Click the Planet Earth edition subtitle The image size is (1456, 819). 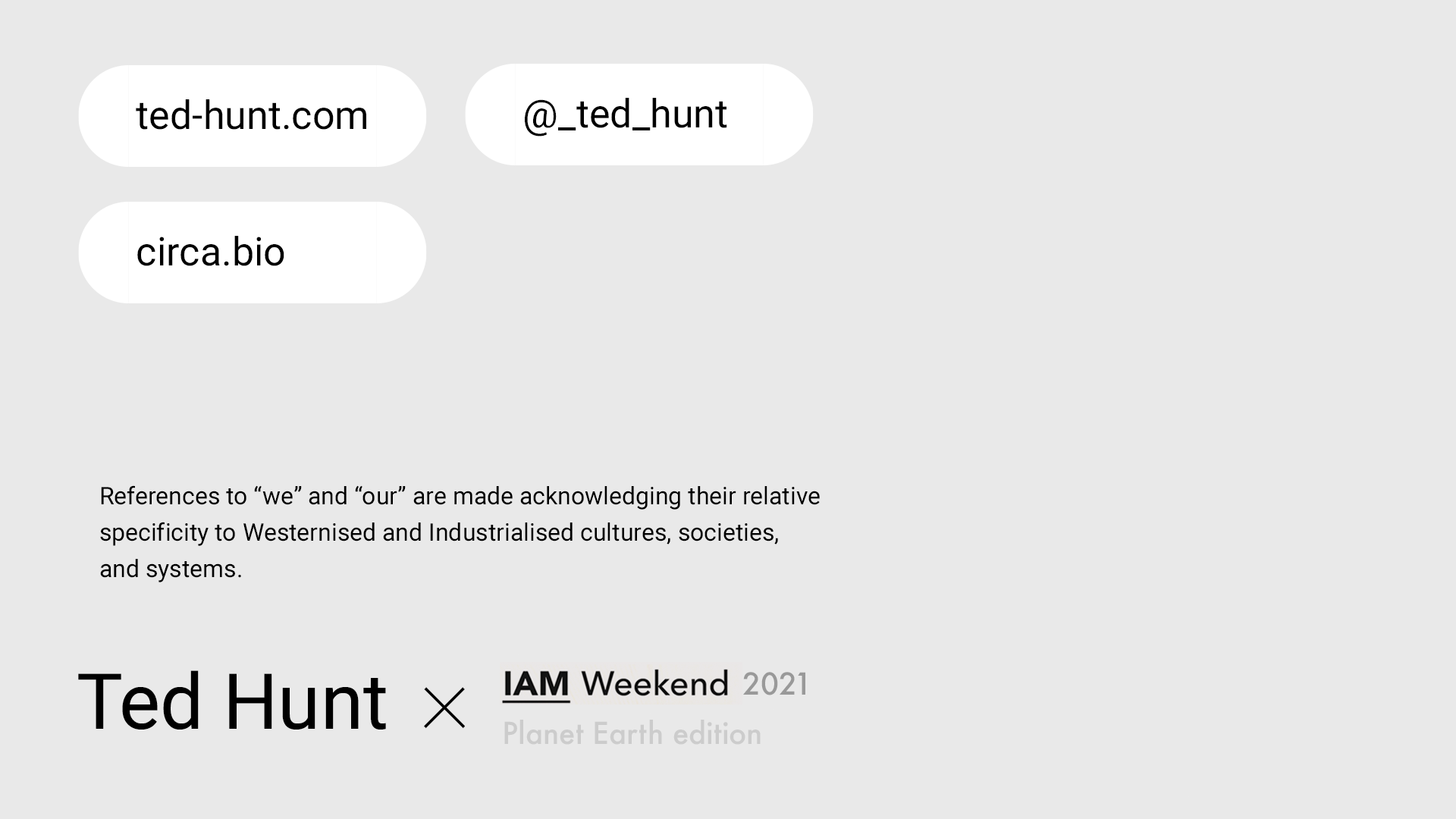click(632, 734)
